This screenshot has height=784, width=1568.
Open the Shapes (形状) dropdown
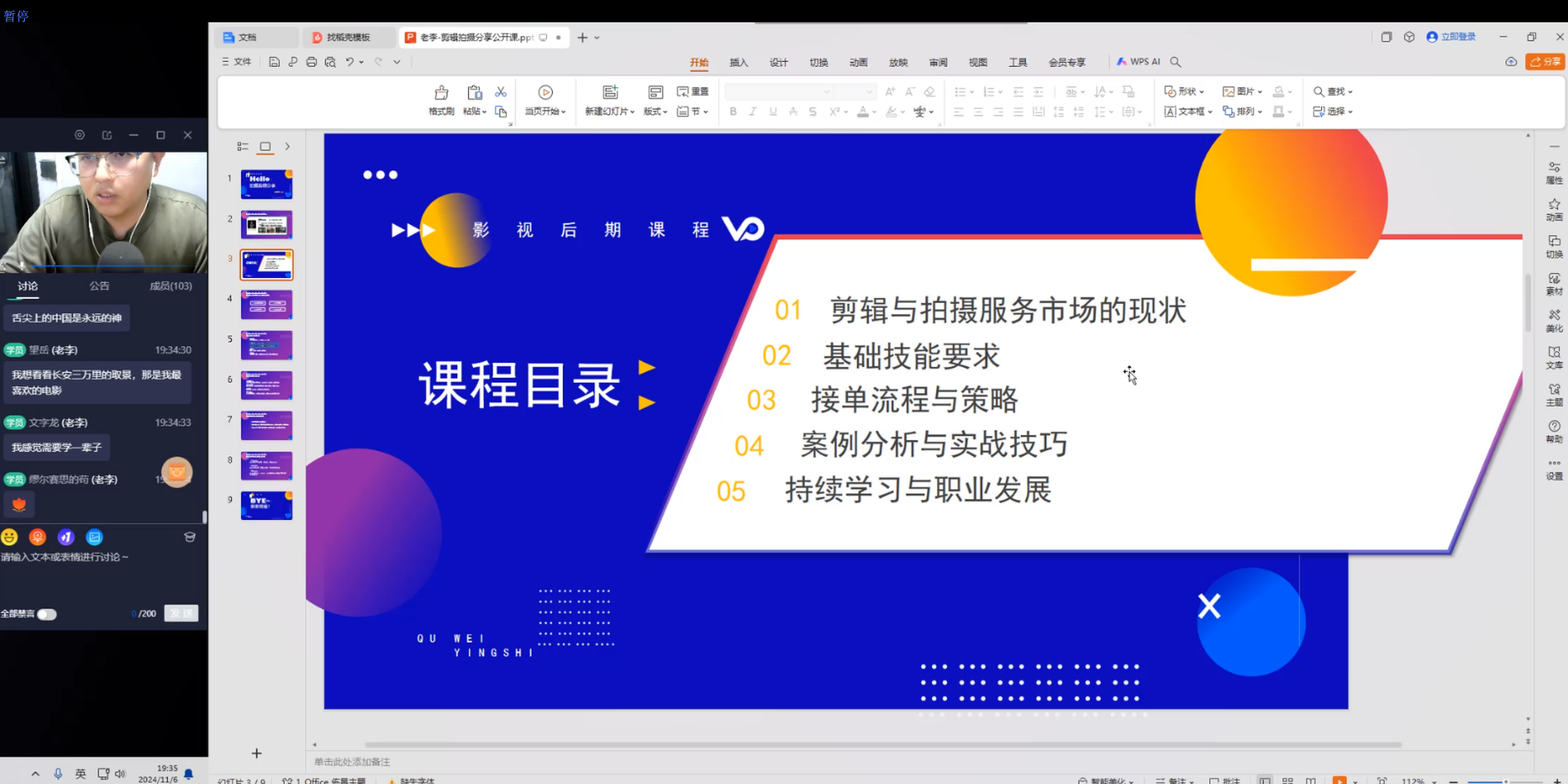[1185, 92]
